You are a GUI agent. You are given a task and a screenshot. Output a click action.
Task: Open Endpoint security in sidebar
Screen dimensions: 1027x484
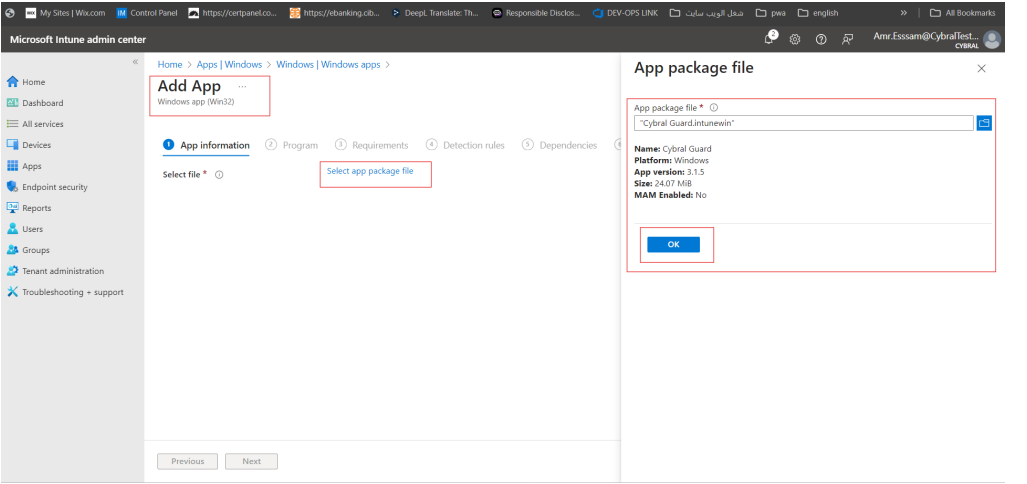click(54, 187)
